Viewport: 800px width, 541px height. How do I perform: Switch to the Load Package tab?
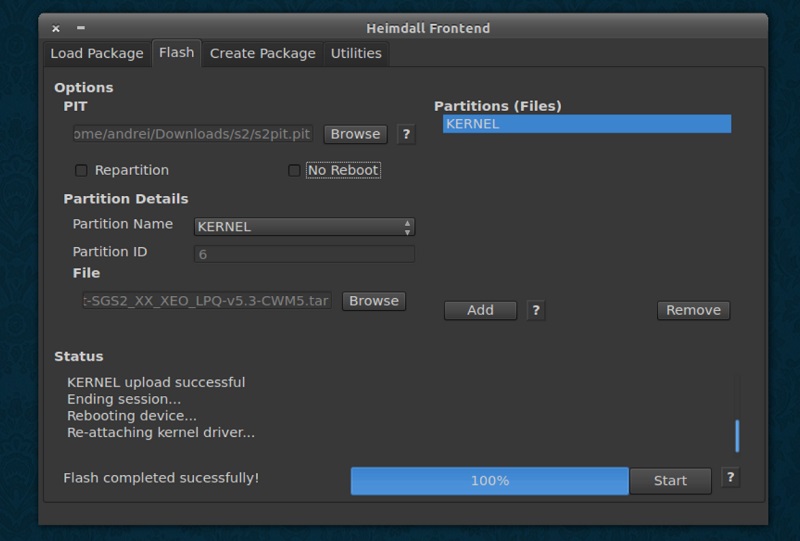tap(97, 53)
